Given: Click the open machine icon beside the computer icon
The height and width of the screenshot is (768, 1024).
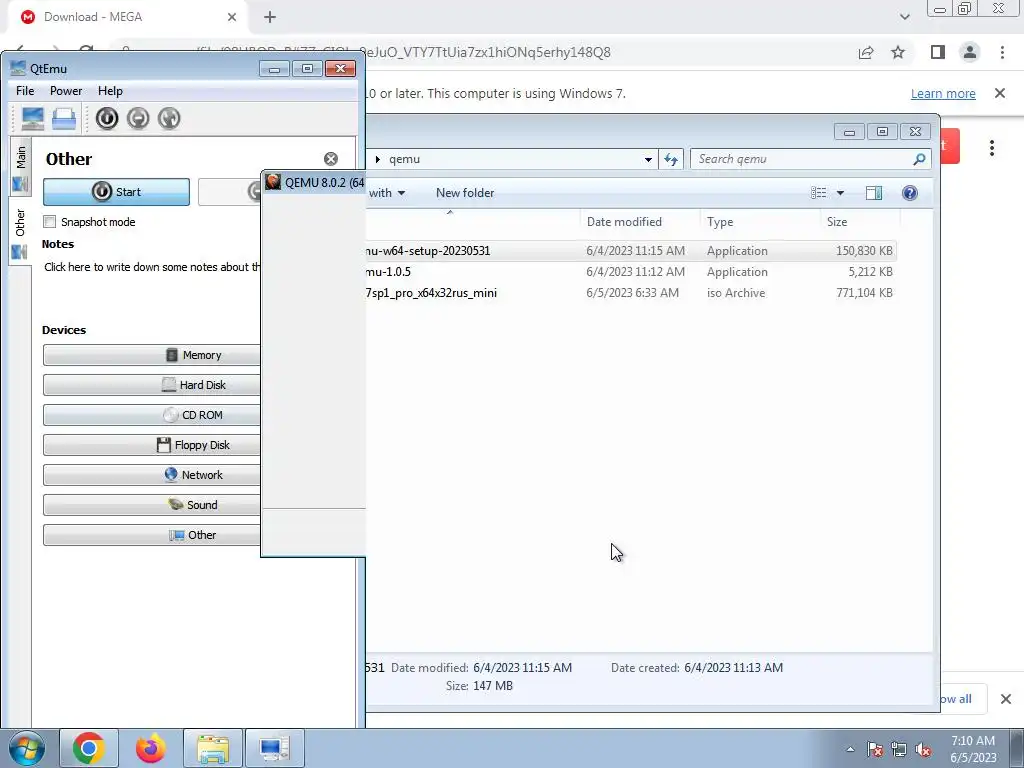Looking at the screenshot, I should click(x=64, y=118).
